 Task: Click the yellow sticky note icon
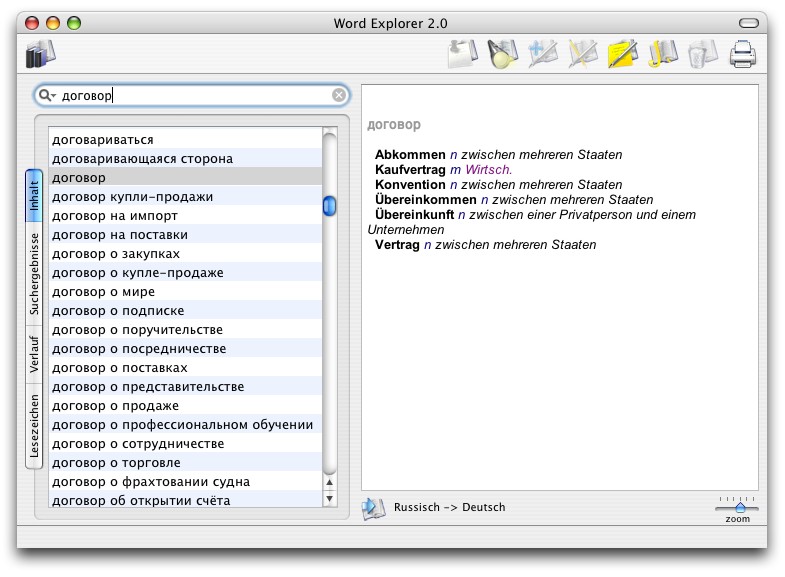tap(623, 54)
